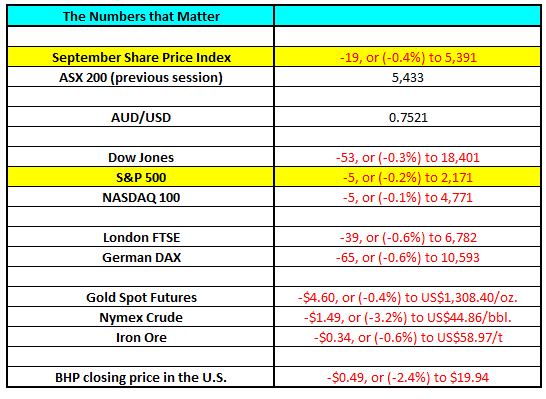Screen dimensions: 546x399
Task: Click the Dow Jones row label
Action: (141, 157)
